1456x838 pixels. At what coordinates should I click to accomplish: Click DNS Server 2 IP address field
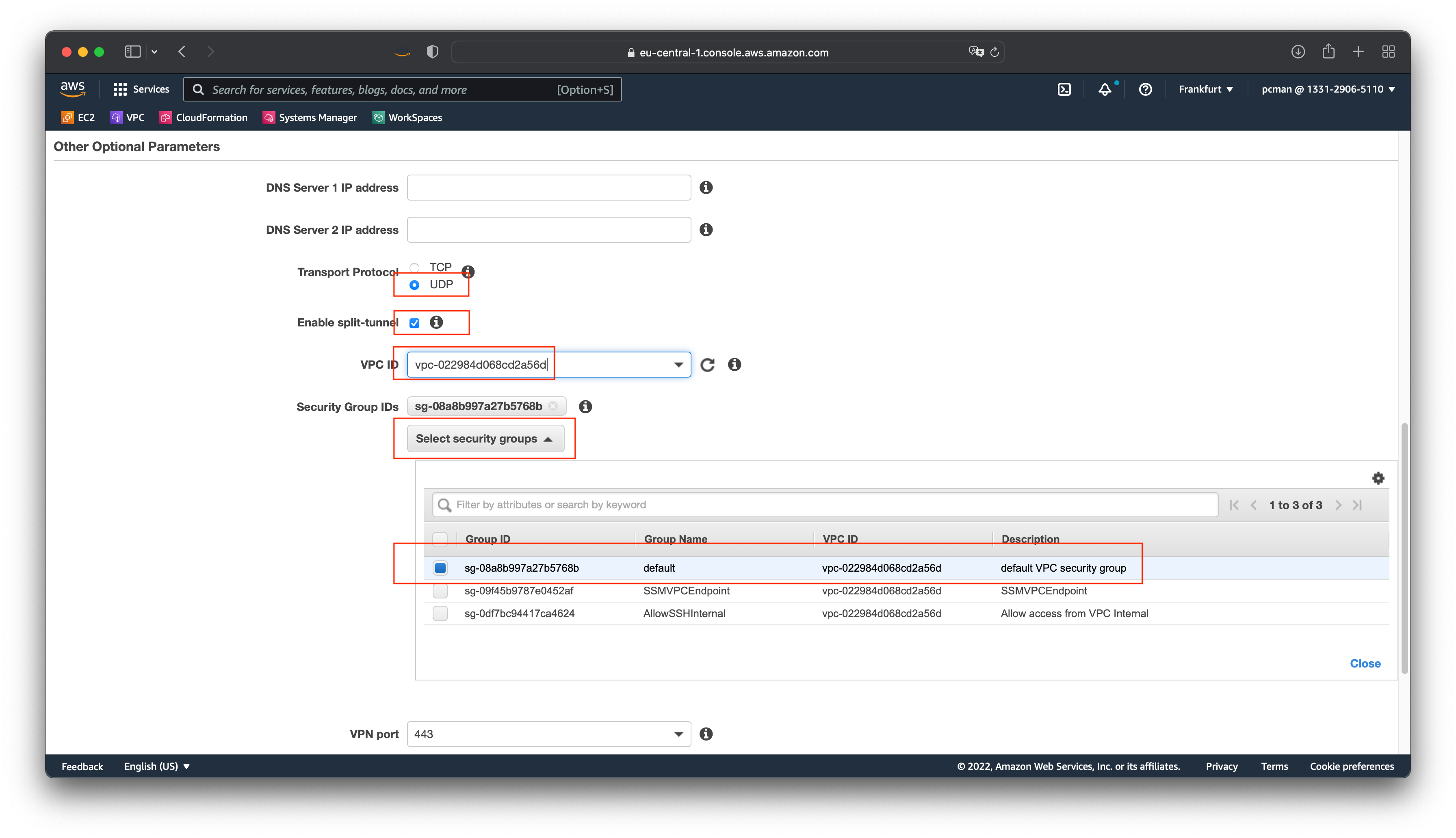pos(549,230)
